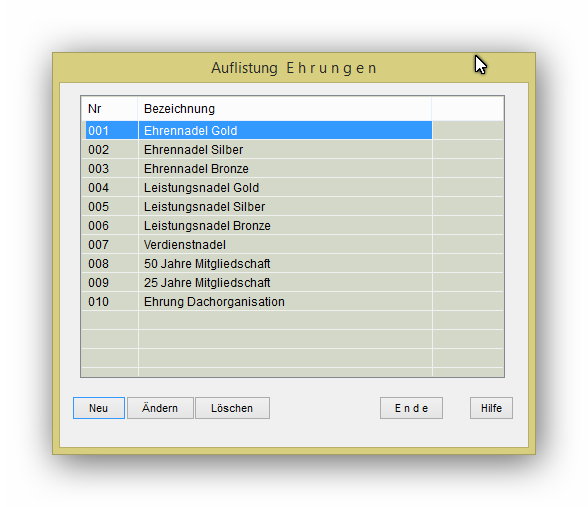Viewport: 588px width, 507px height.
Task: Select the Verdienstnadel entry
Action: tap(259, 245)
